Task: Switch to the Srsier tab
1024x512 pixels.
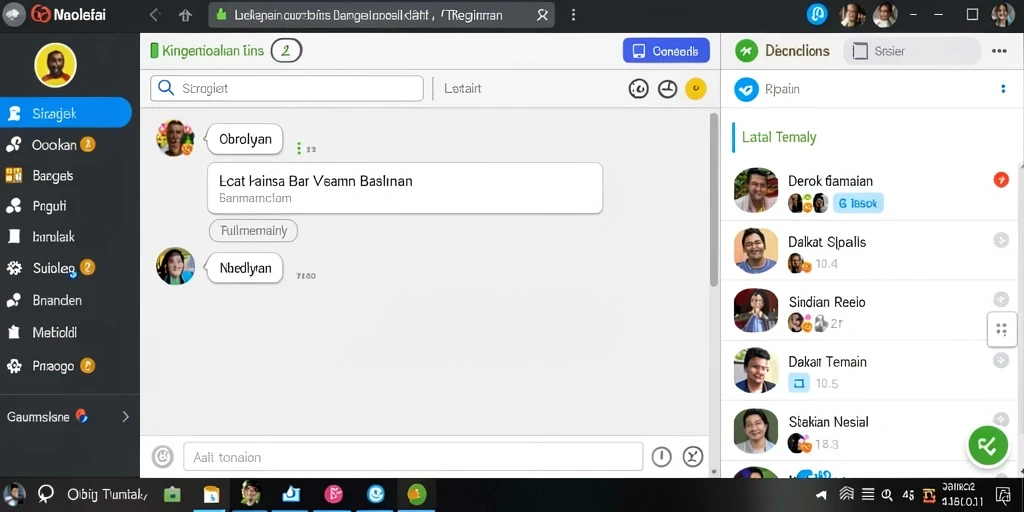Action: [x=912, y=51]
